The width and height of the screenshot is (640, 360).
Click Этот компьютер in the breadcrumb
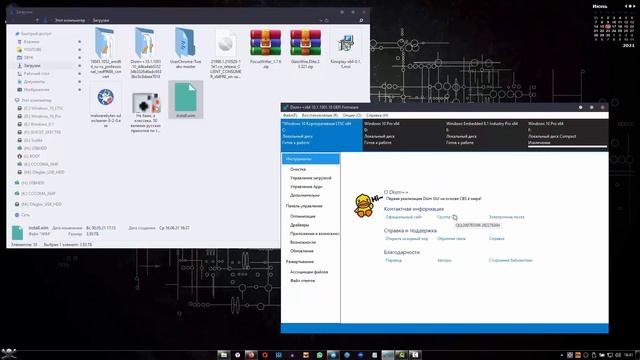point(70,20)
